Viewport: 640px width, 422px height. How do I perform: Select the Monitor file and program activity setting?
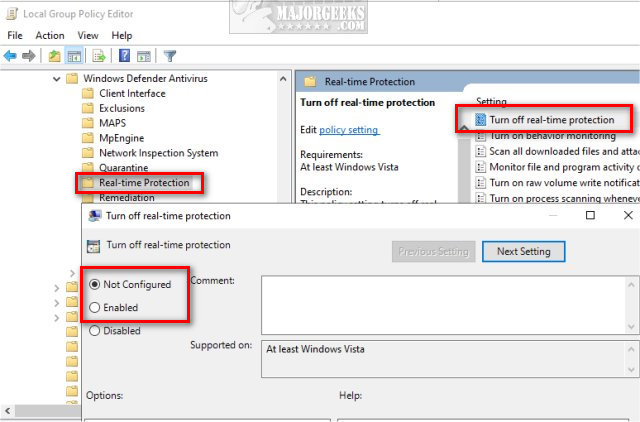pyautogui.click(x=564, y=167)
